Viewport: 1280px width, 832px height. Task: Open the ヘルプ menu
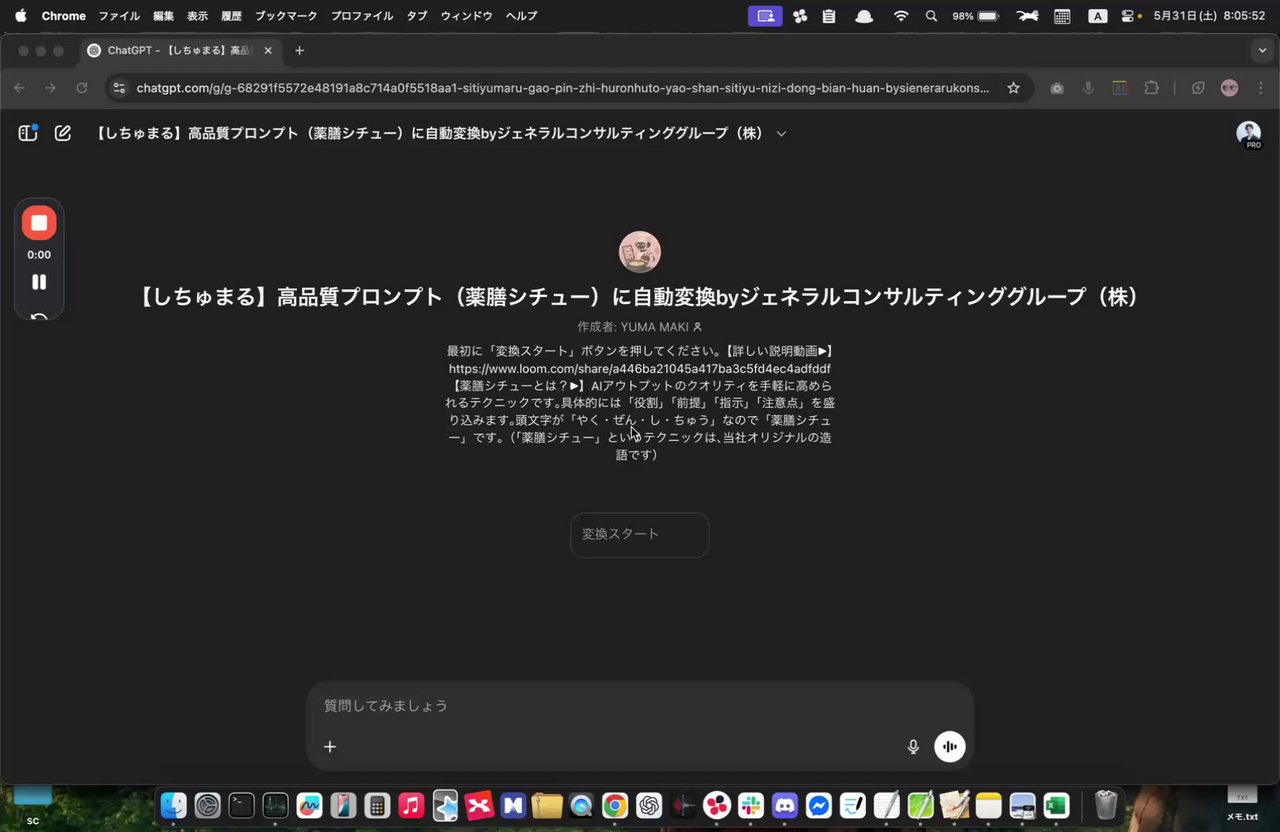(x=521, y=16)
